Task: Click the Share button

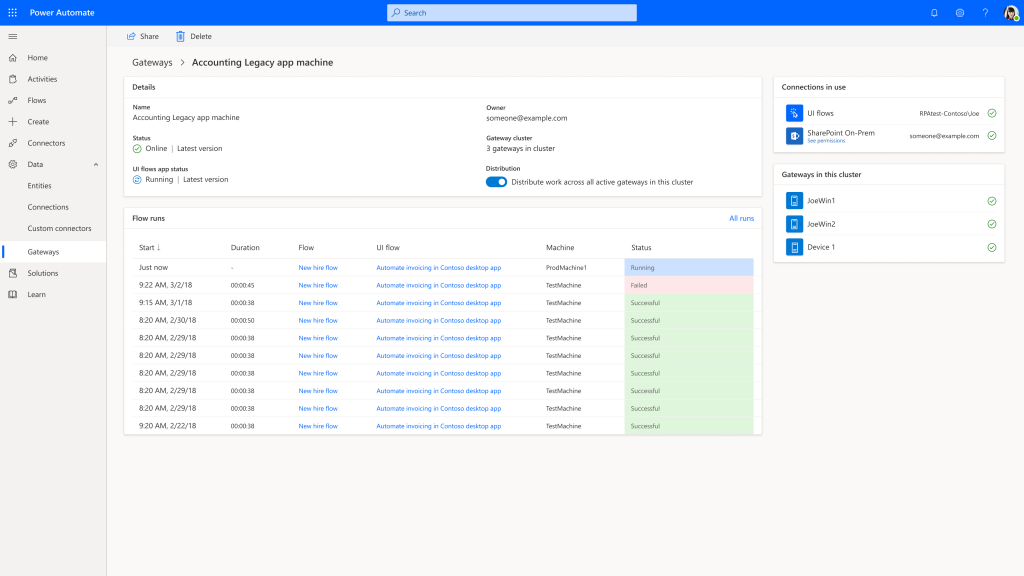Action: (x=142, y=36)
